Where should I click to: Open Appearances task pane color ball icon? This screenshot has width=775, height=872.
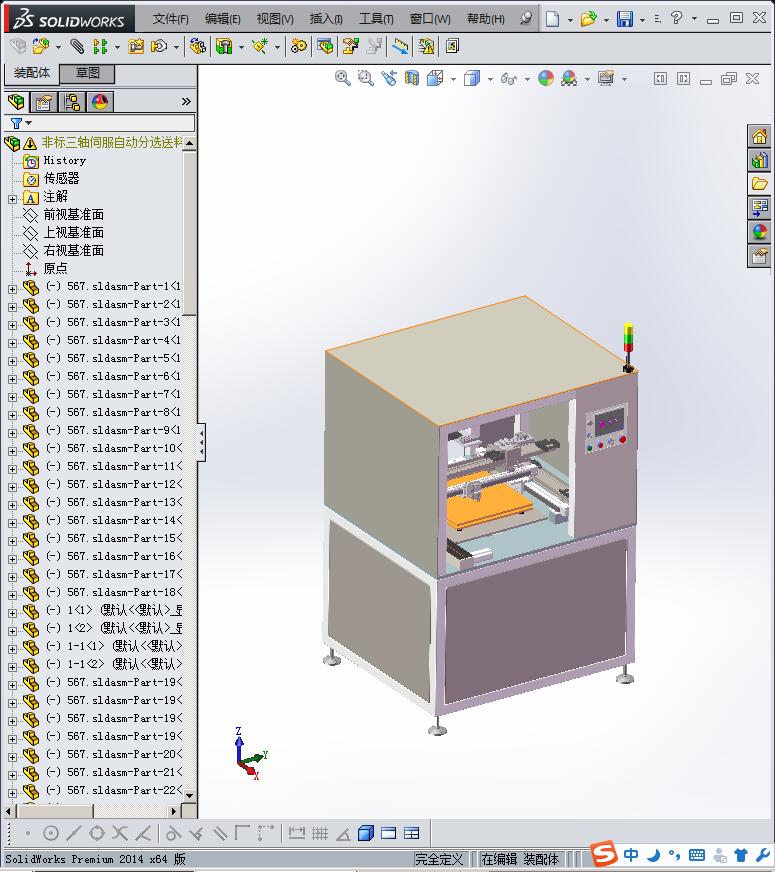pos(759,232)
